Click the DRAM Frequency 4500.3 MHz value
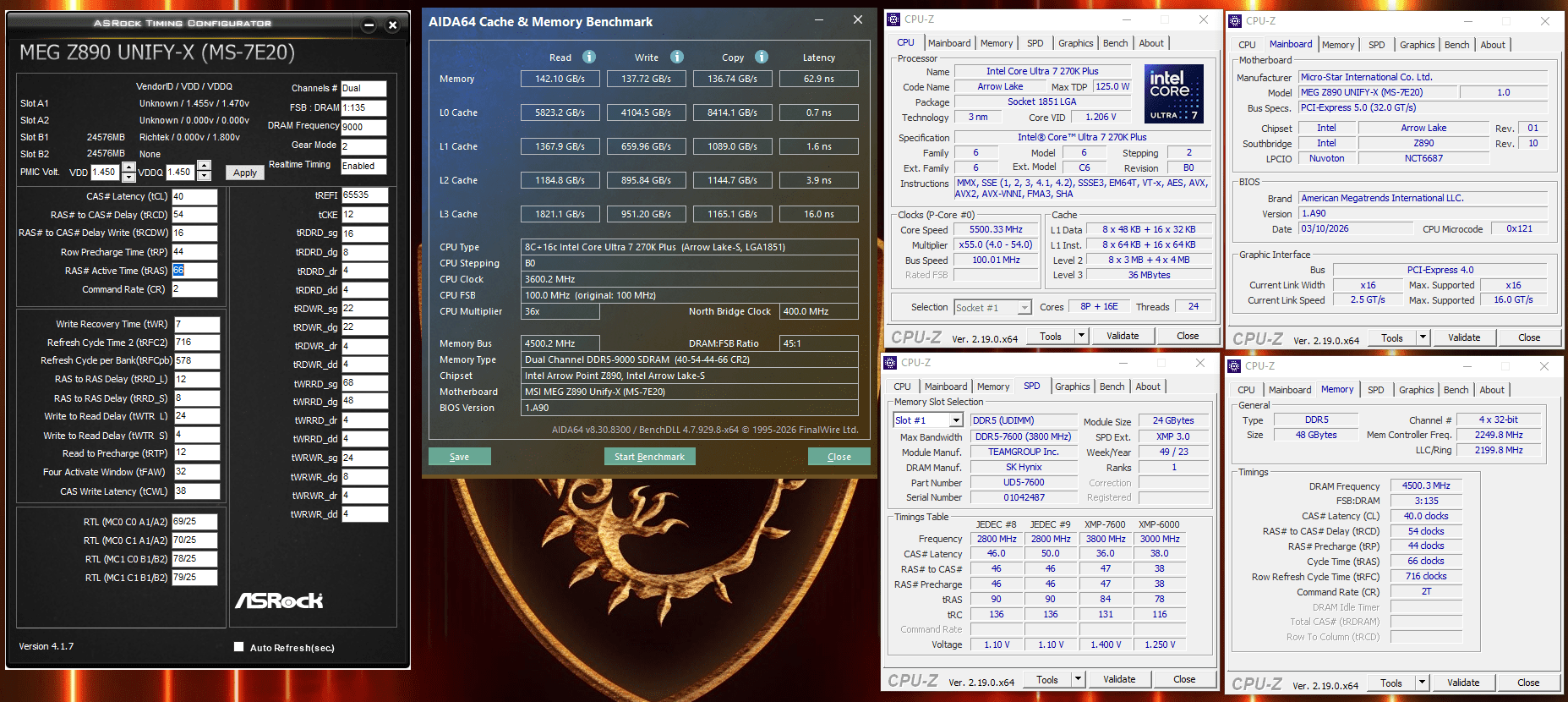Screen dimensions: 1568x702 tap(1426, 485)
